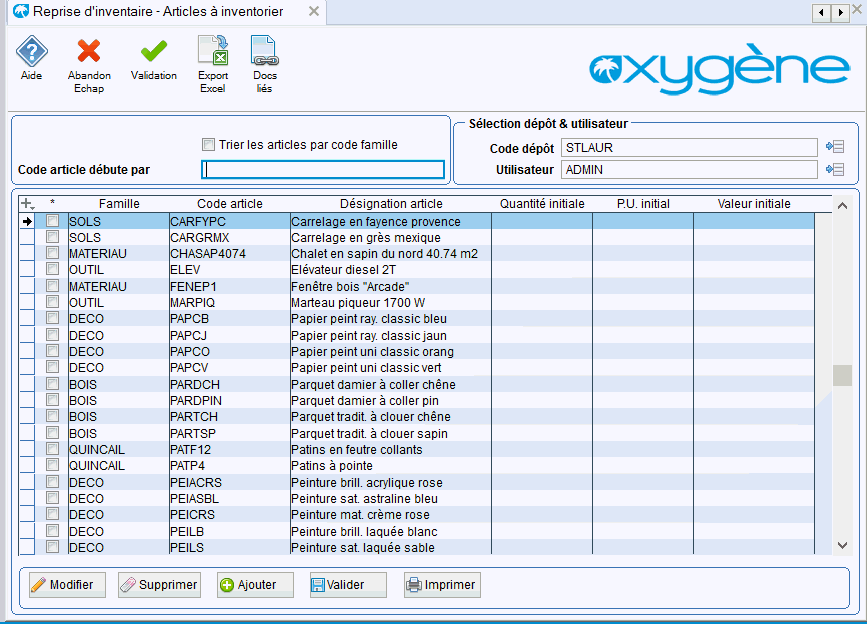Viewport: 867px width, 624px height.
Task: Select the Reprise d'inventaire tab
Action: pos(157,12)
